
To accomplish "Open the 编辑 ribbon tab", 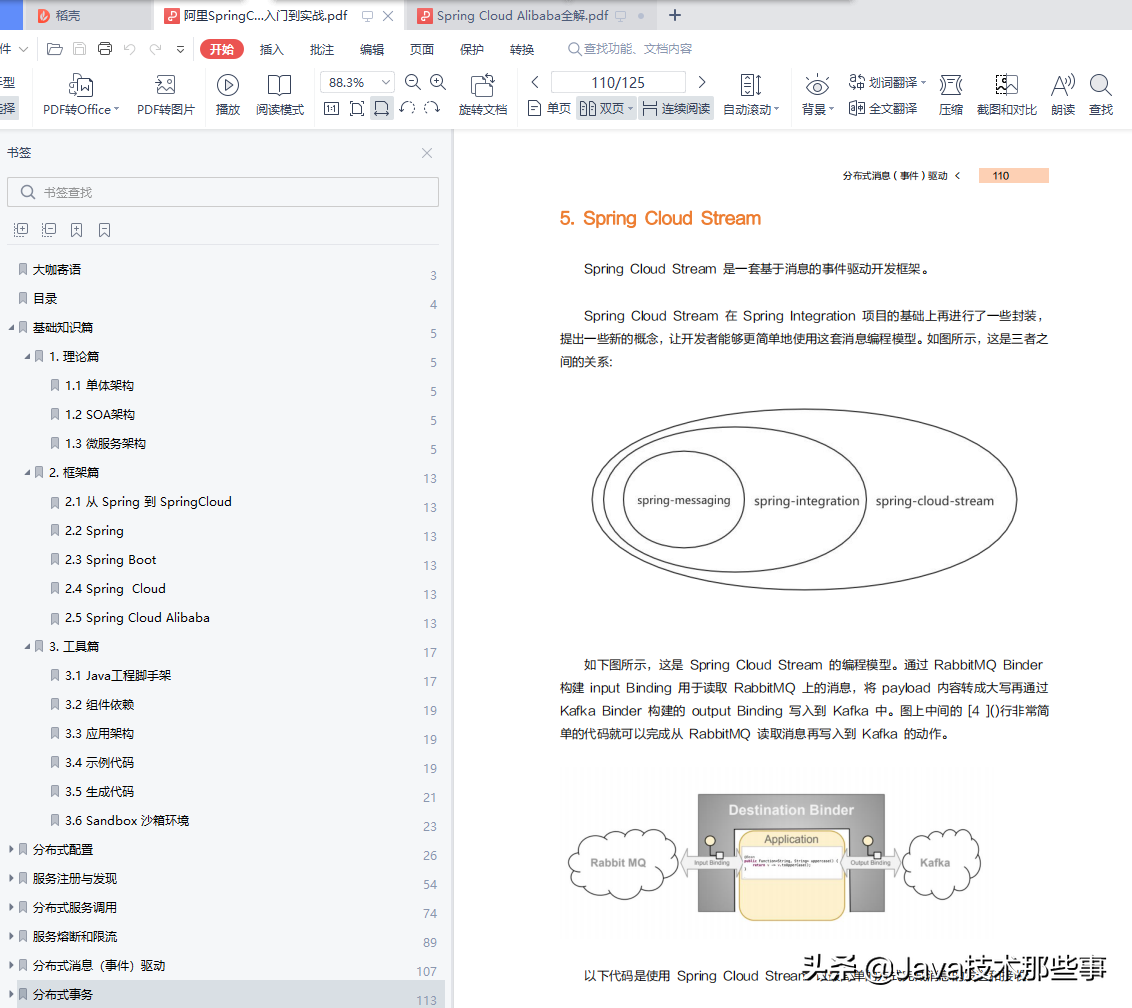I will click(x=372, y=49).
